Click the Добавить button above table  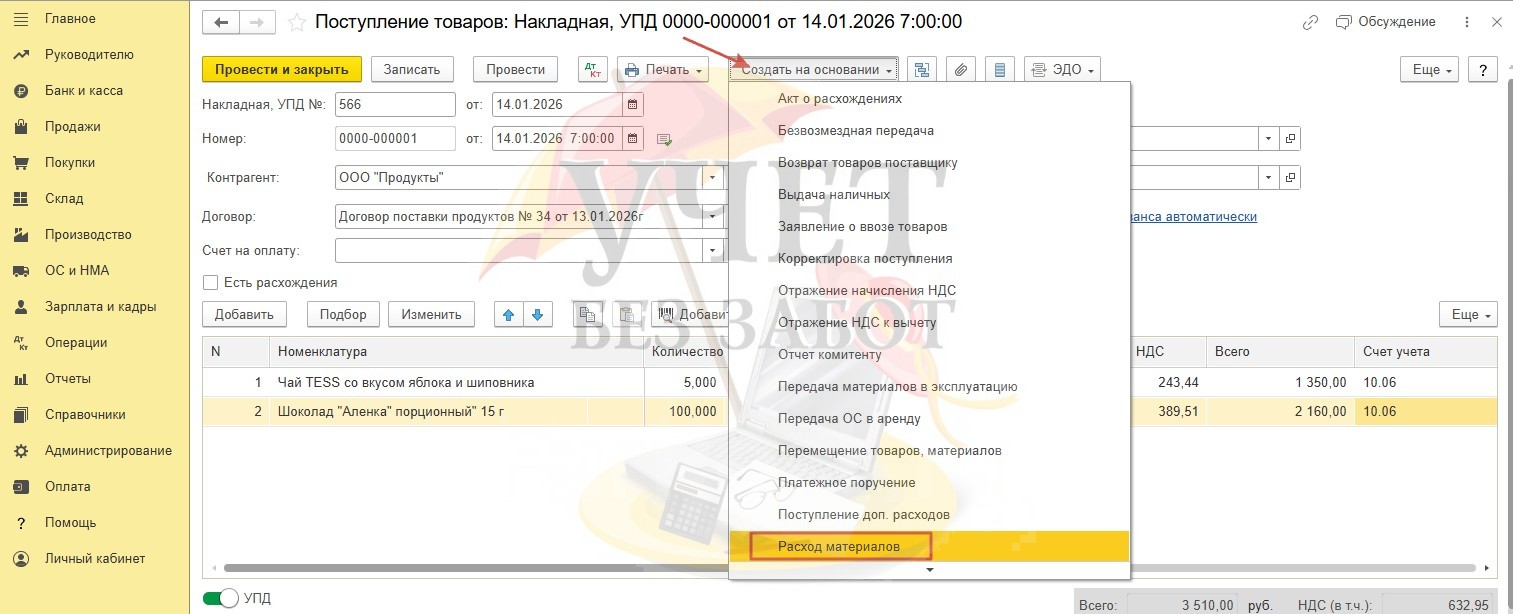pyautogui.click(x=244, y=314)
